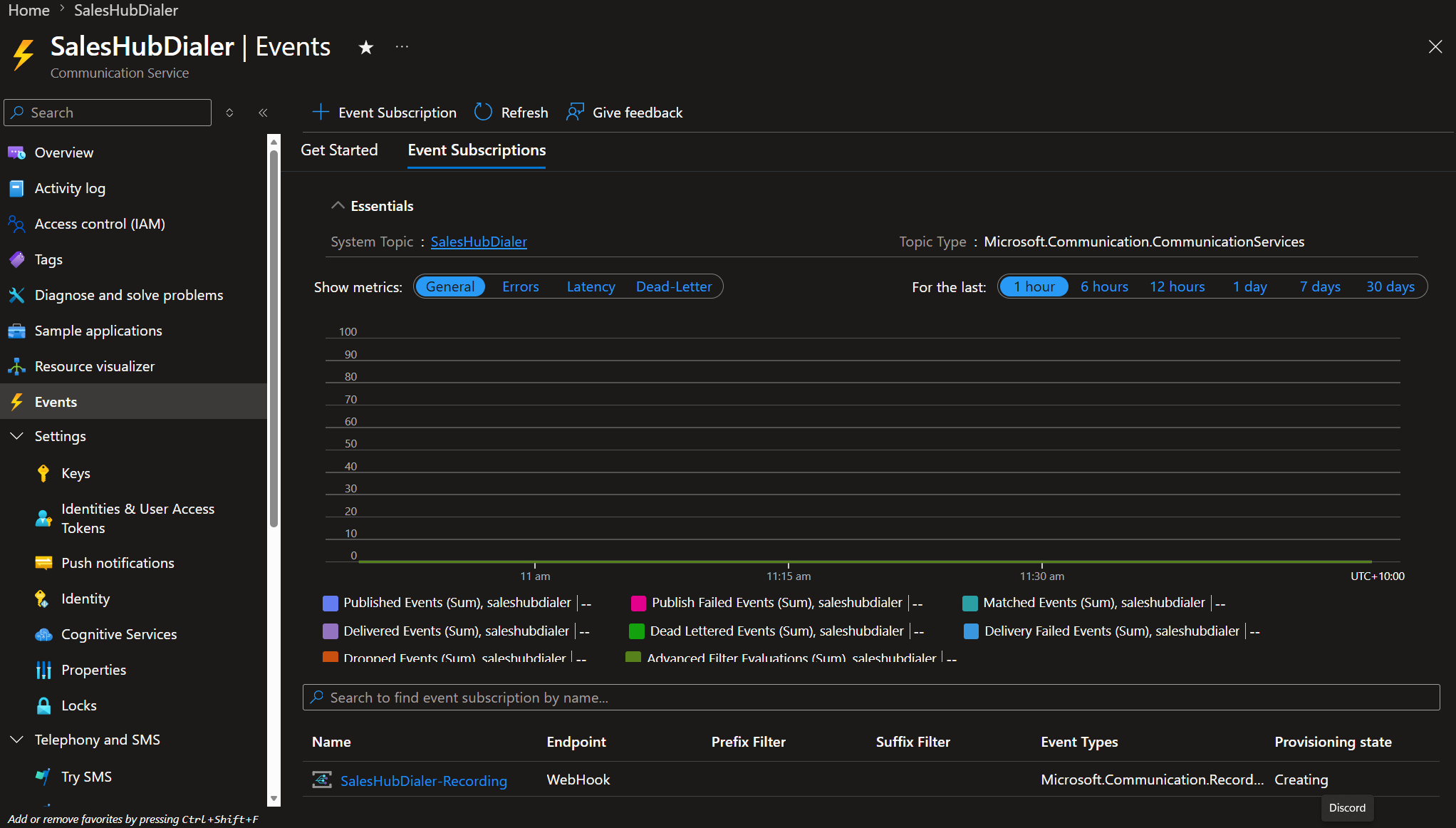Screen dimensions: 1456x828
Task: Click the Matched Events teal swatch
Action: pyautogui.click(x=970, y=603)
